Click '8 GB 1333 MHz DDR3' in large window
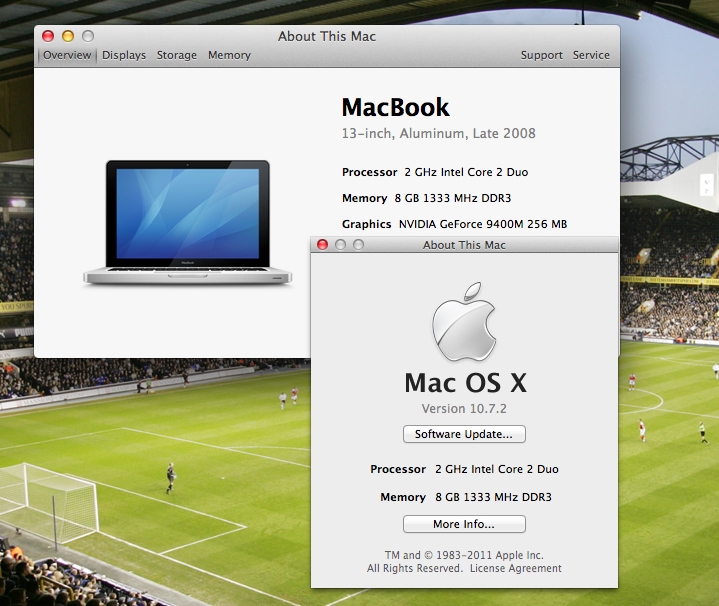Image resolution: width=719 pixels, height=606 pixels. pyautogui.click(x=453, y=198)
